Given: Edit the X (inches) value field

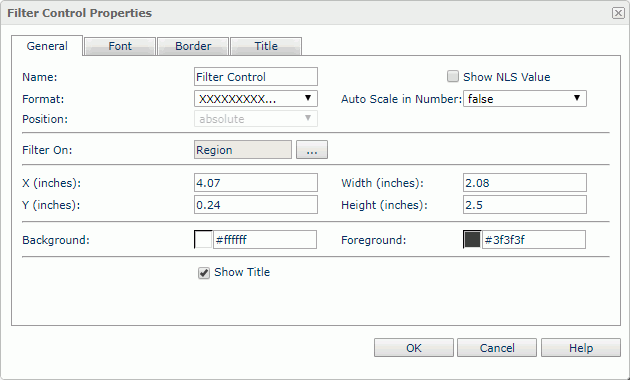Looking at the screenshot, I should [x=256, y=183].
